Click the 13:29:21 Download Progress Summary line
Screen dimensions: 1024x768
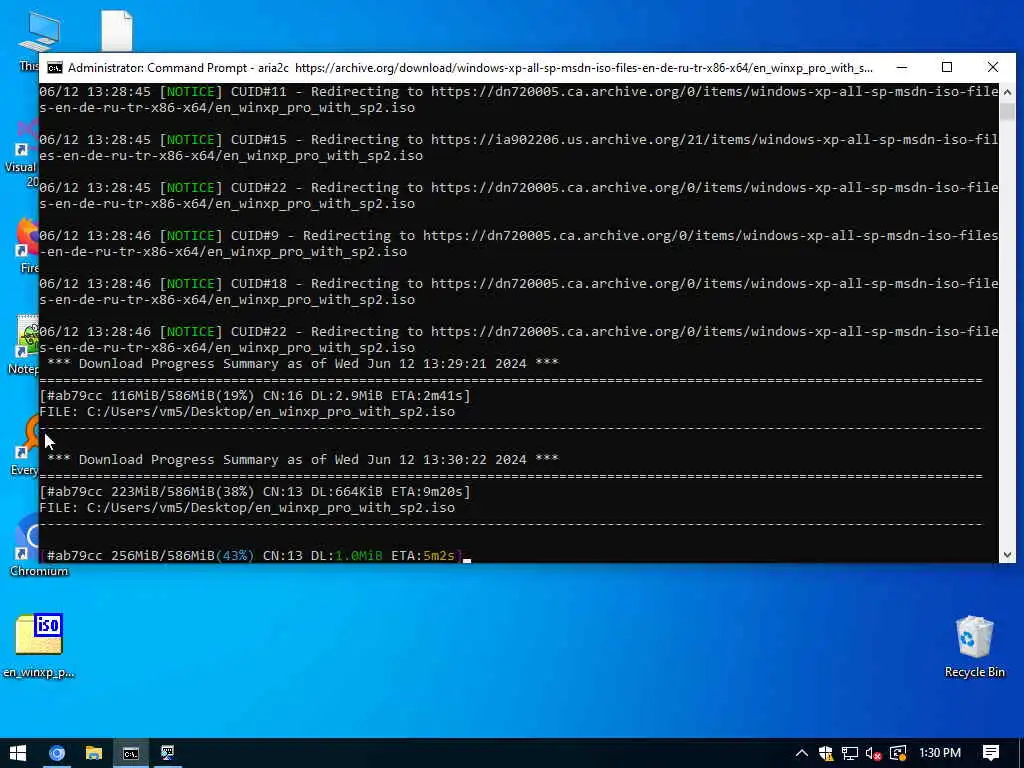302,364
